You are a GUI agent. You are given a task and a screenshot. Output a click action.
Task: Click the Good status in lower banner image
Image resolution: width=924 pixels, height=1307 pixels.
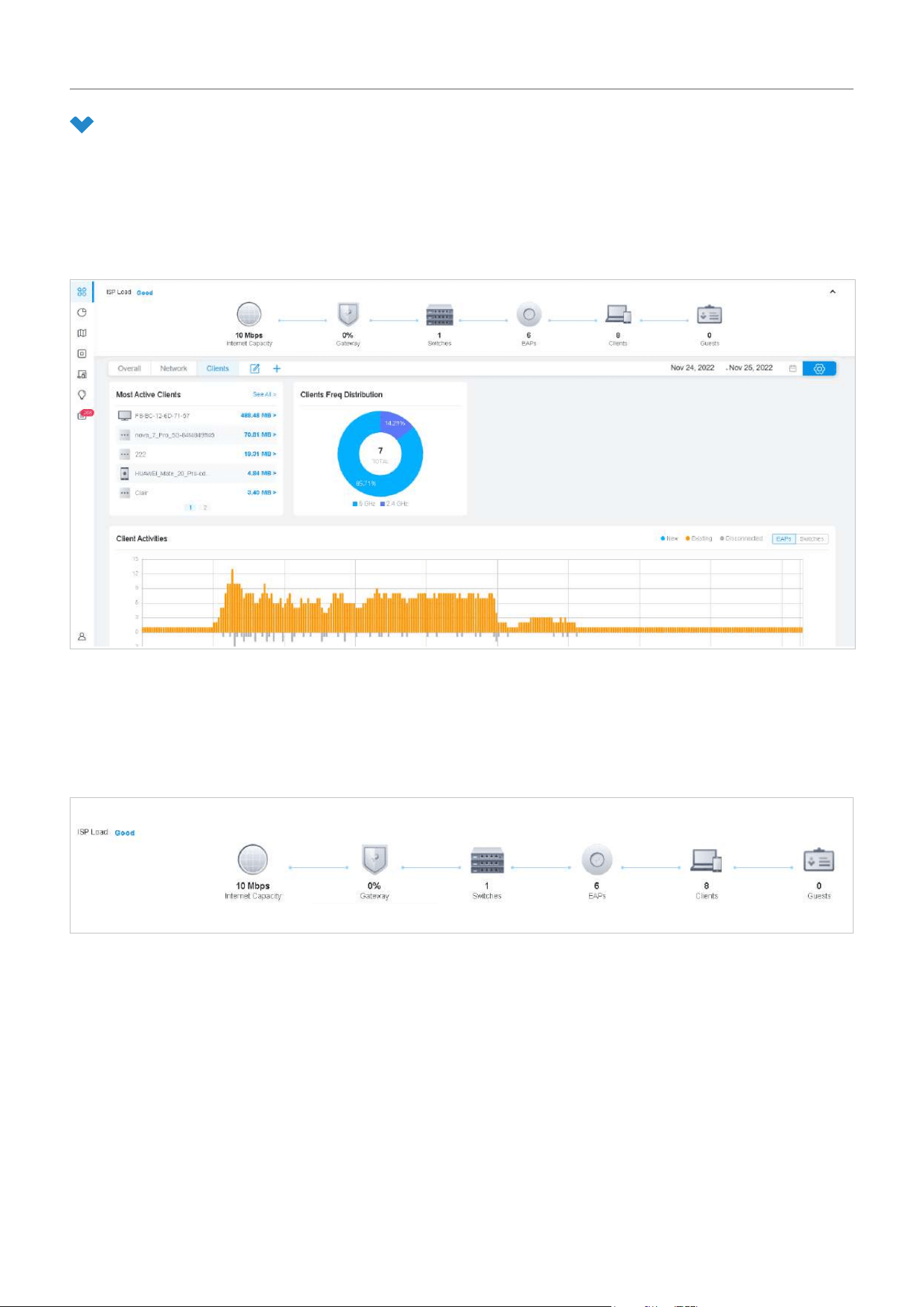point(125,833)
